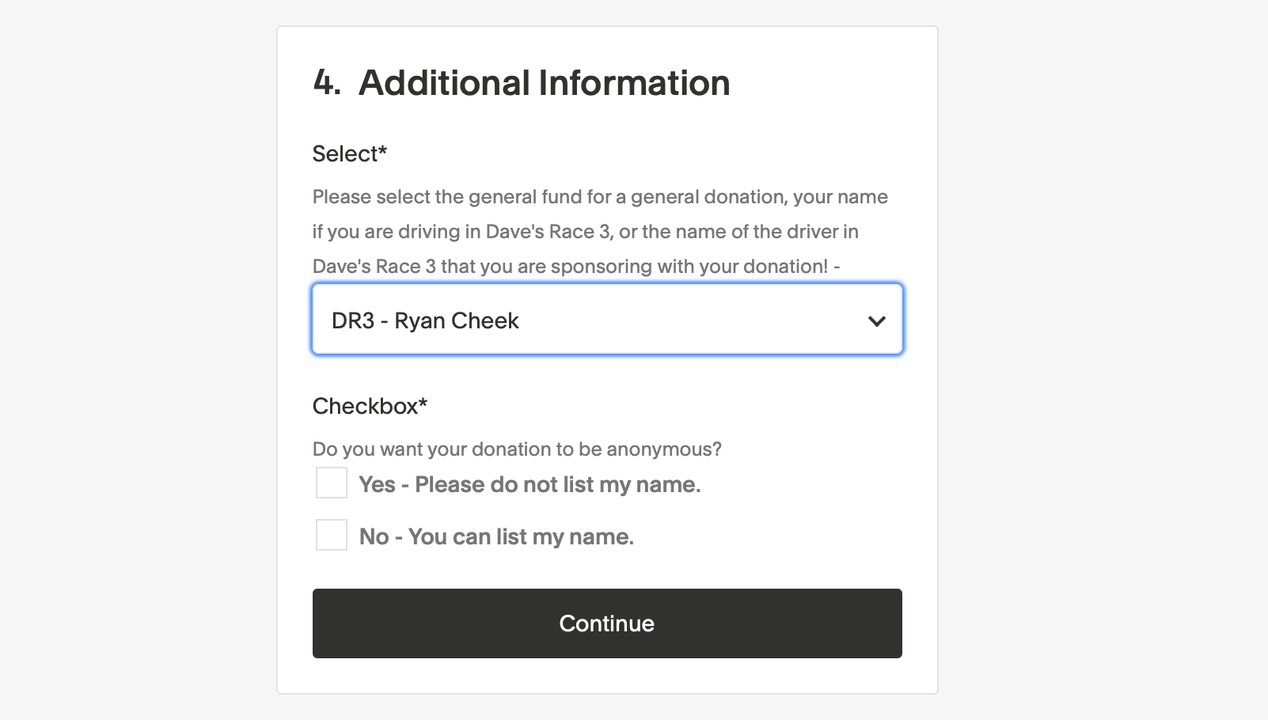Screen dimensions: 1268x720
Task: Open the DR3 - Ryan Cheek dropdown
Action: pyautogui.click(x=607, y=319)
